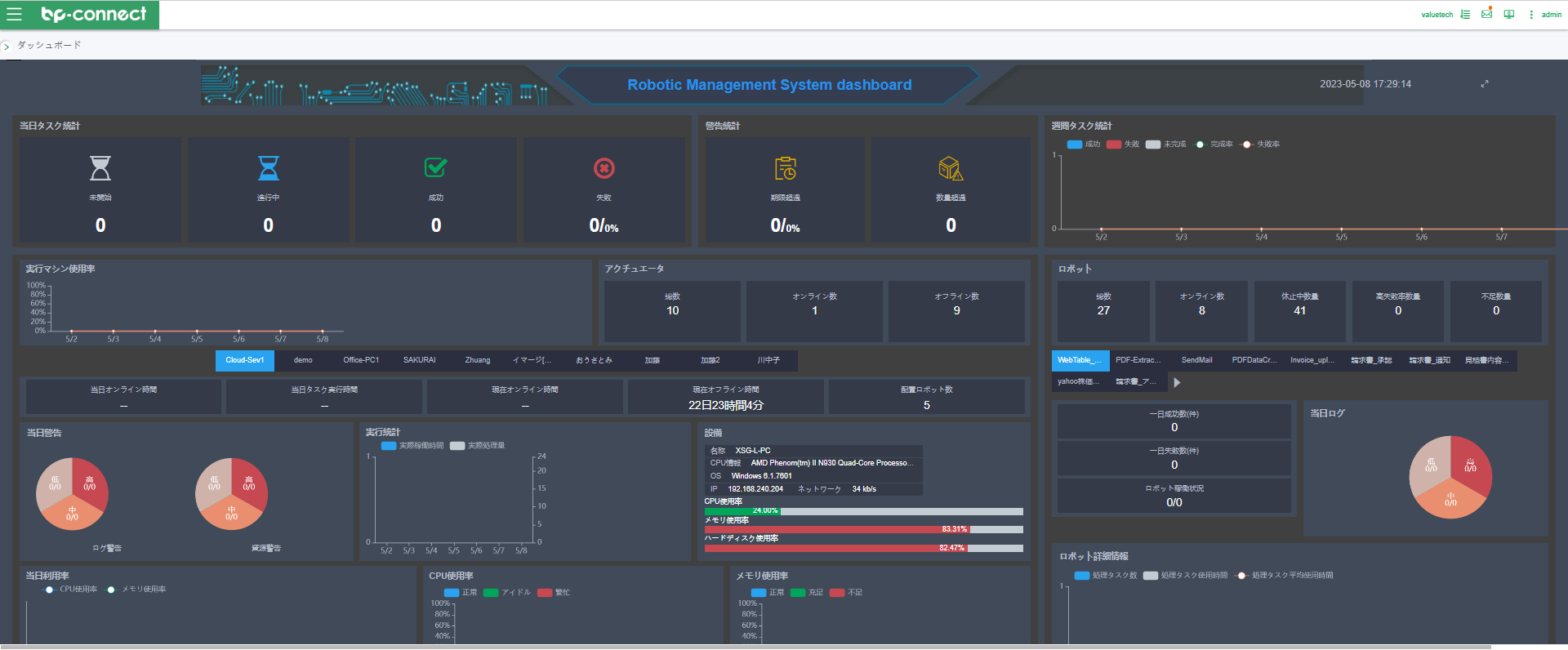
Task: Open the mail notifications icon
Action: coord(1486,14)
